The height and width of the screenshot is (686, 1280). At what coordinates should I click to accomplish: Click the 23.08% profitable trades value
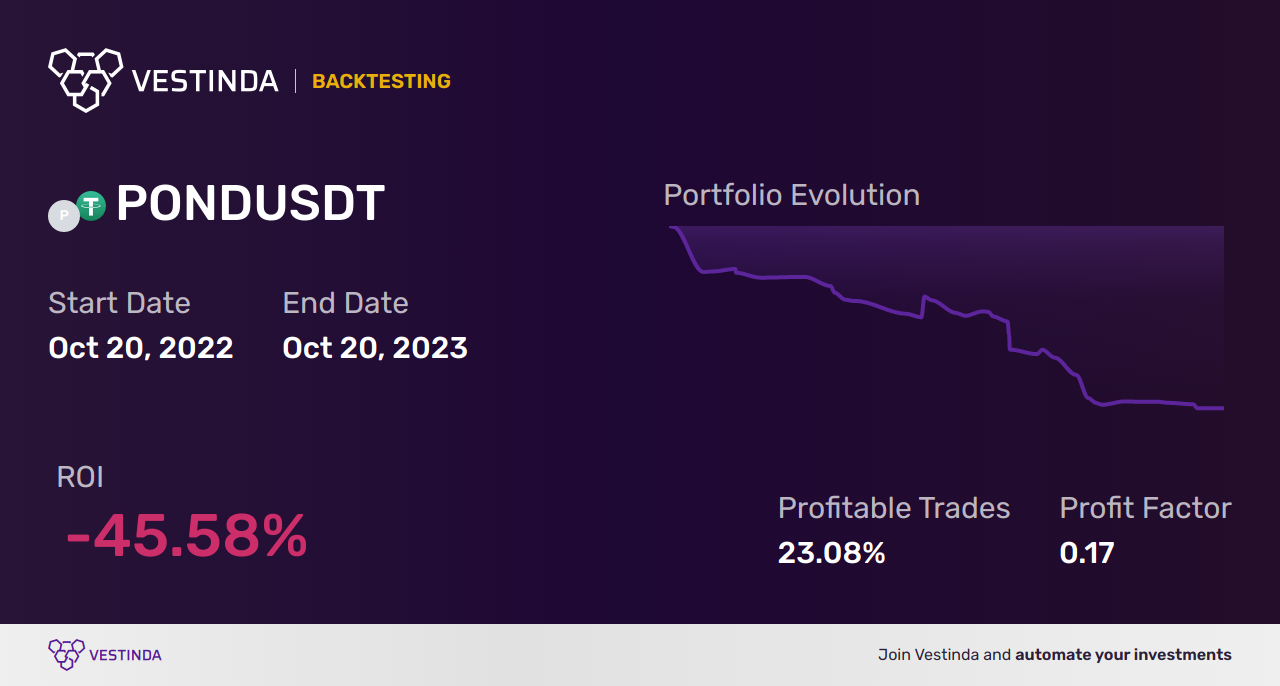pyautogui.click(x=832, y=553)
